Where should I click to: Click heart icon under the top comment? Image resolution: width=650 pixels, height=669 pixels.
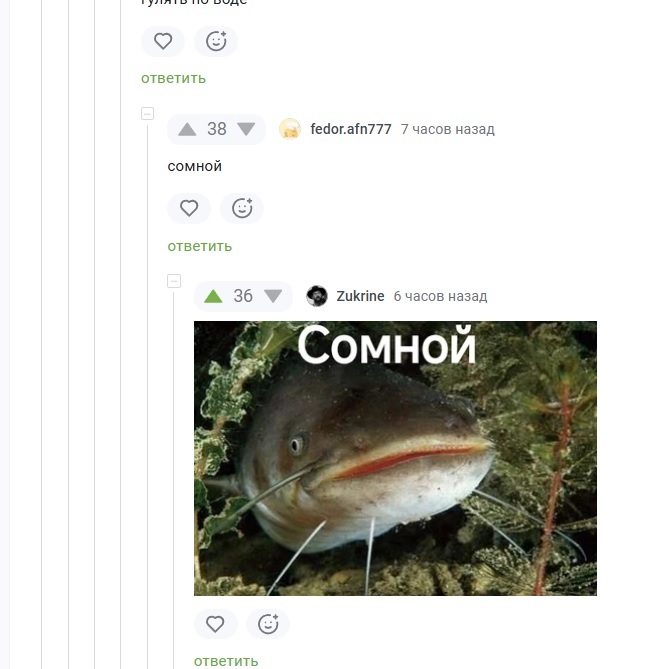(x=163, y=41)
